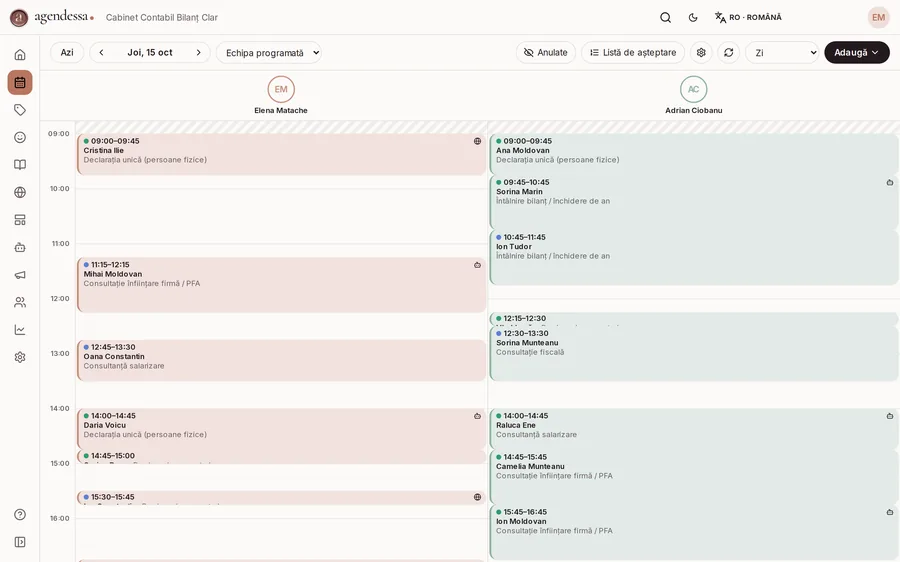900x562 pixels.
Task: Open Daria Voicu 14:00 appointment
Action: pos(282,428)
